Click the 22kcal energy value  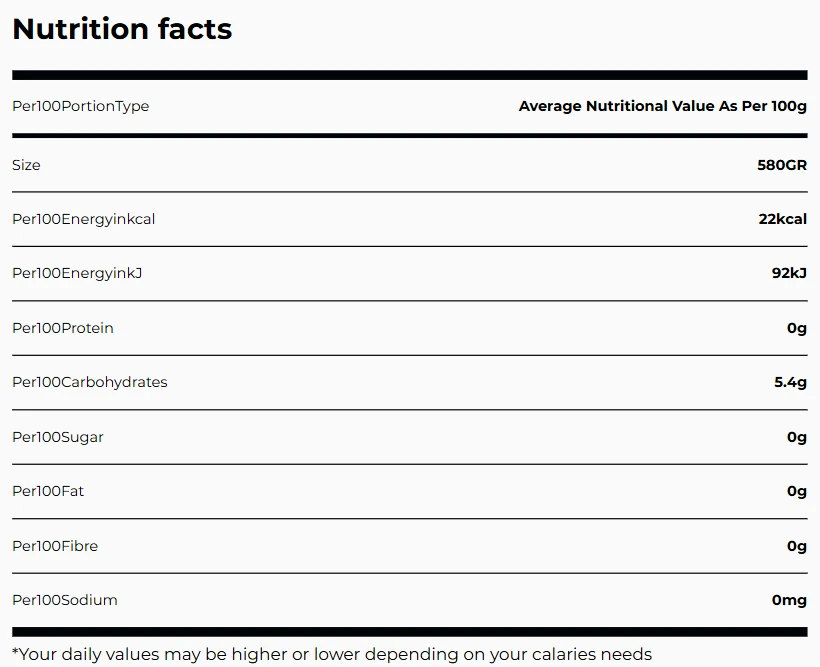click(782, 219)
